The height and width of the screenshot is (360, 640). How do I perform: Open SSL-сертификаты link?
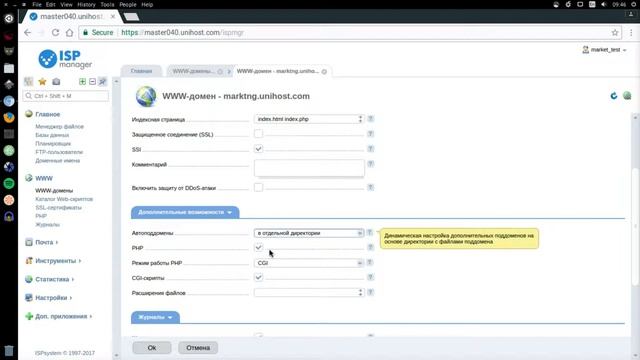tap(58, 208)
